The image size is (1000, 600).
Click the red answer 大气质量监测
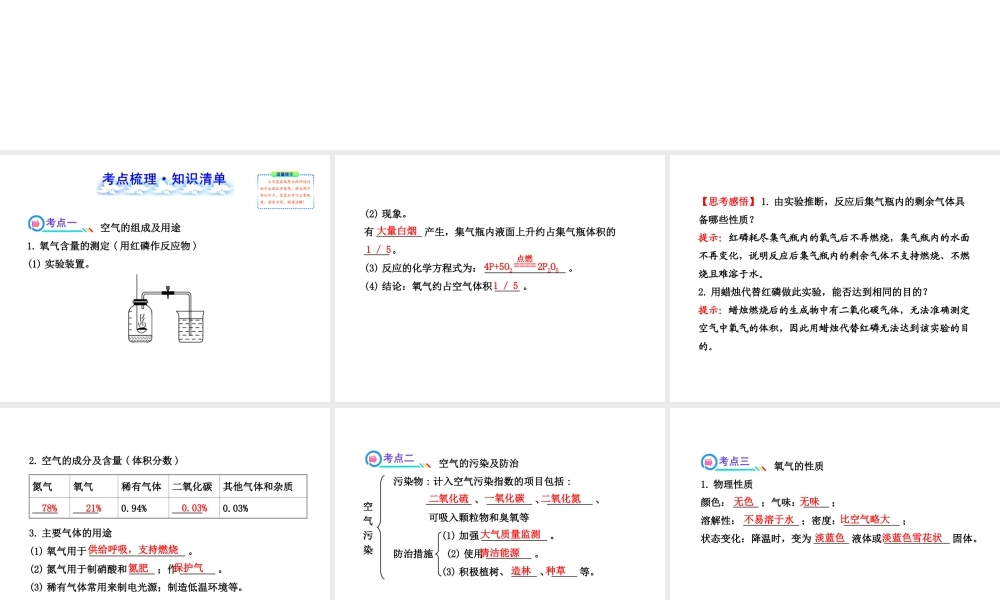pos(511,535)
